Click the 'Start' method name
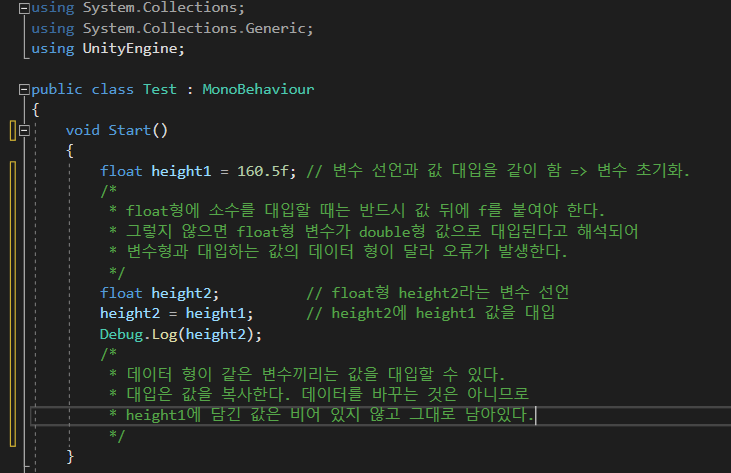 [130, 130]
